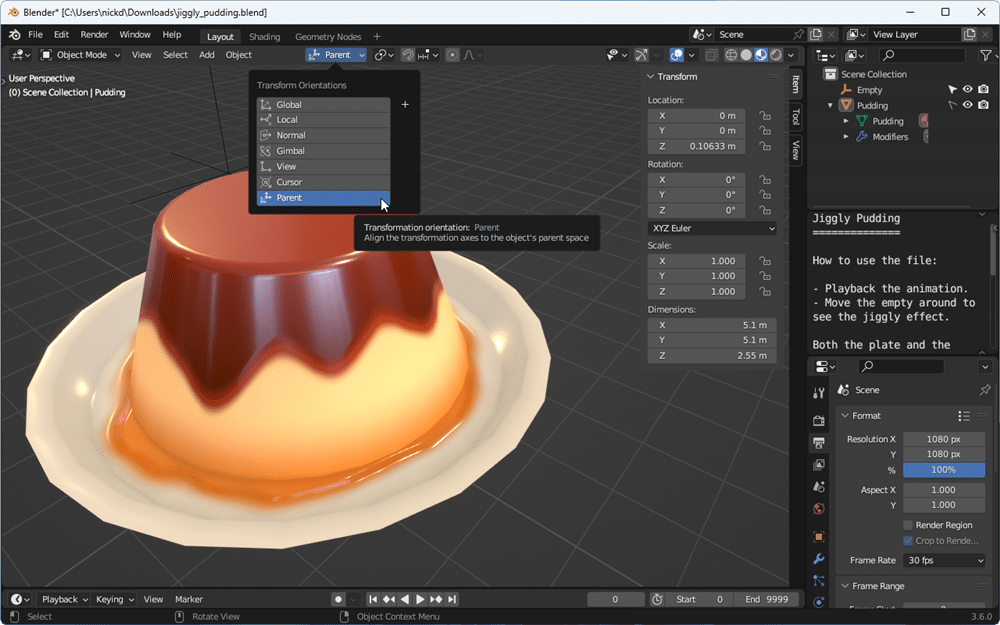Hide the Empty object with its eye toggle
Screen dimensions: 1000x625
pos(967,89)
